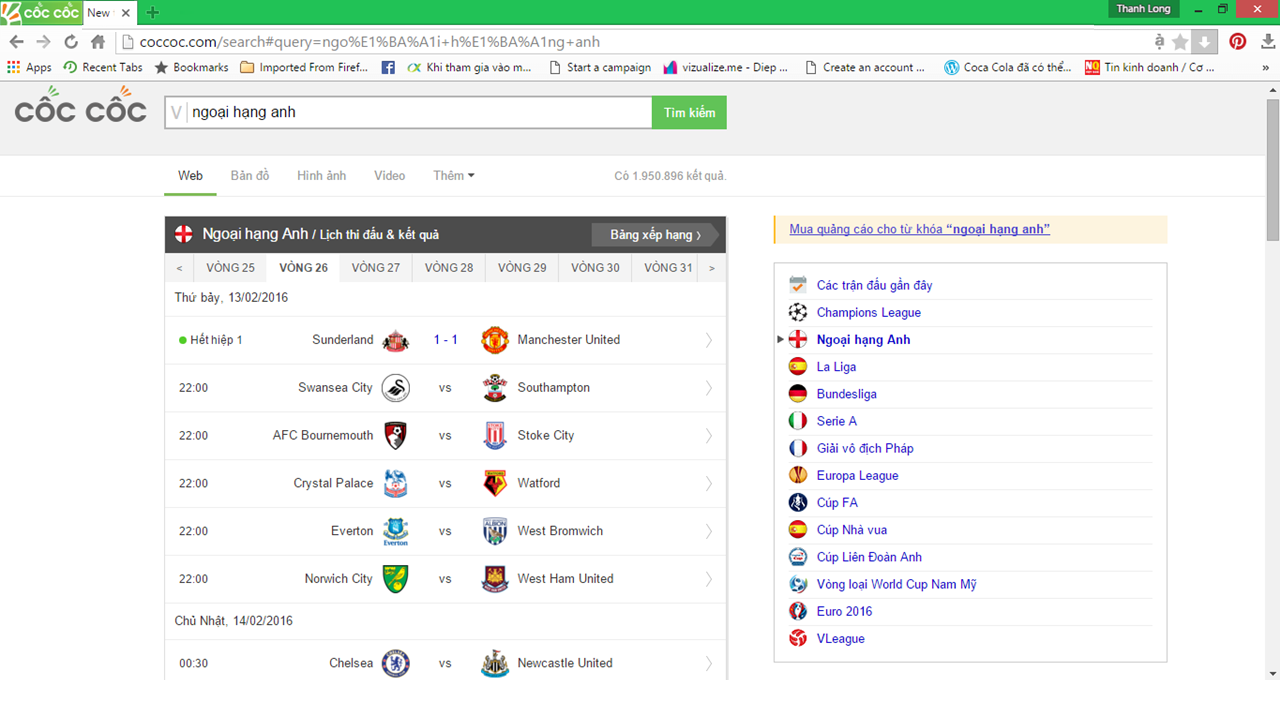Open the La Liga link
This screenshot has width=1280, height=720.
coord(836,367)
